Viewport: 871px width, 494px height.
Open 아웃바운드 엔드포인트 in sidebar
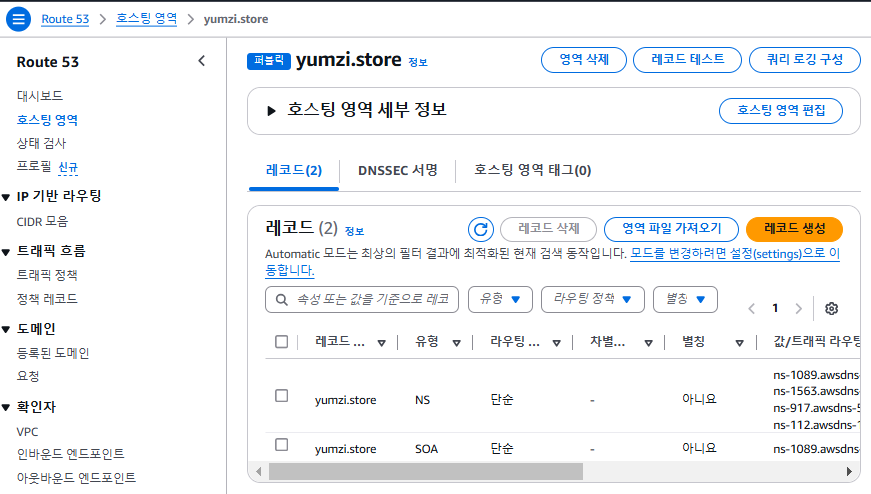[x=76, y=478]
